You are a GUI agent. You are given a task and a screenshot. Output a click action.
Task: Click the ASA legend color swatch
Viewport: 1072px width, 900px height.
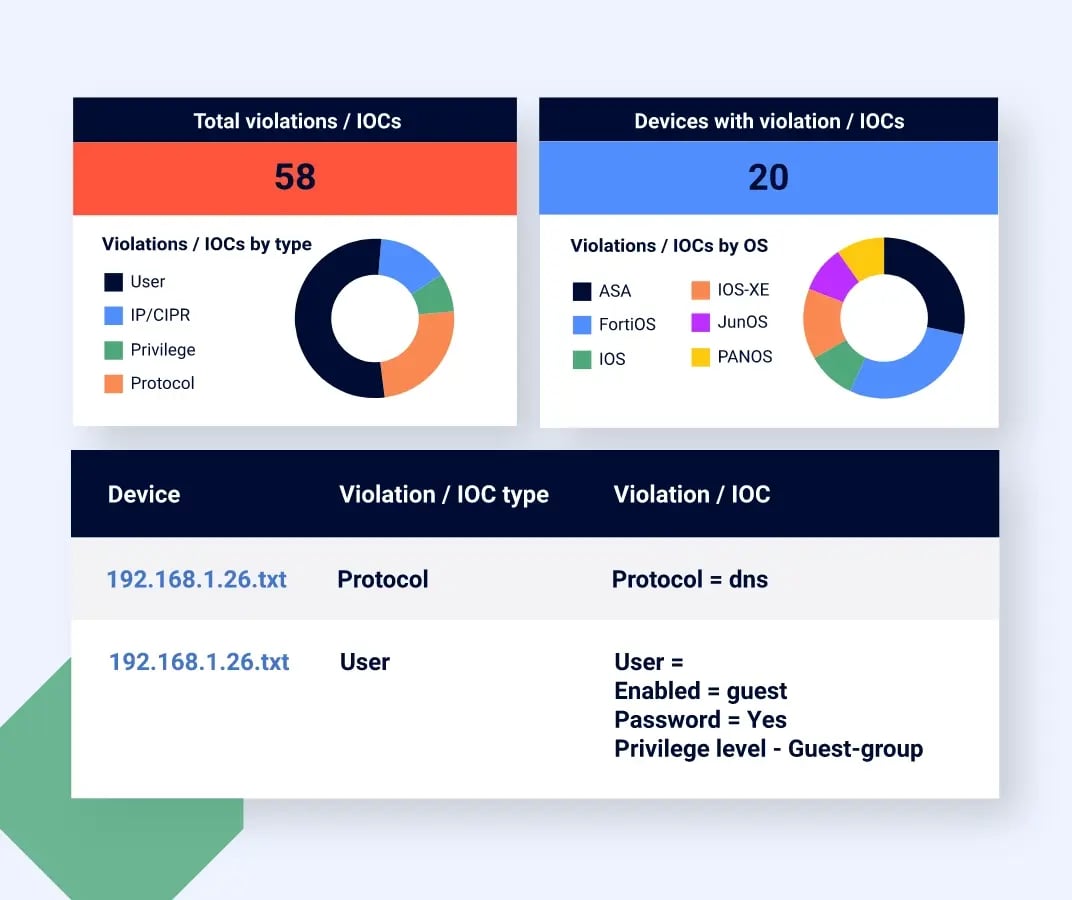tap(582, 291)
